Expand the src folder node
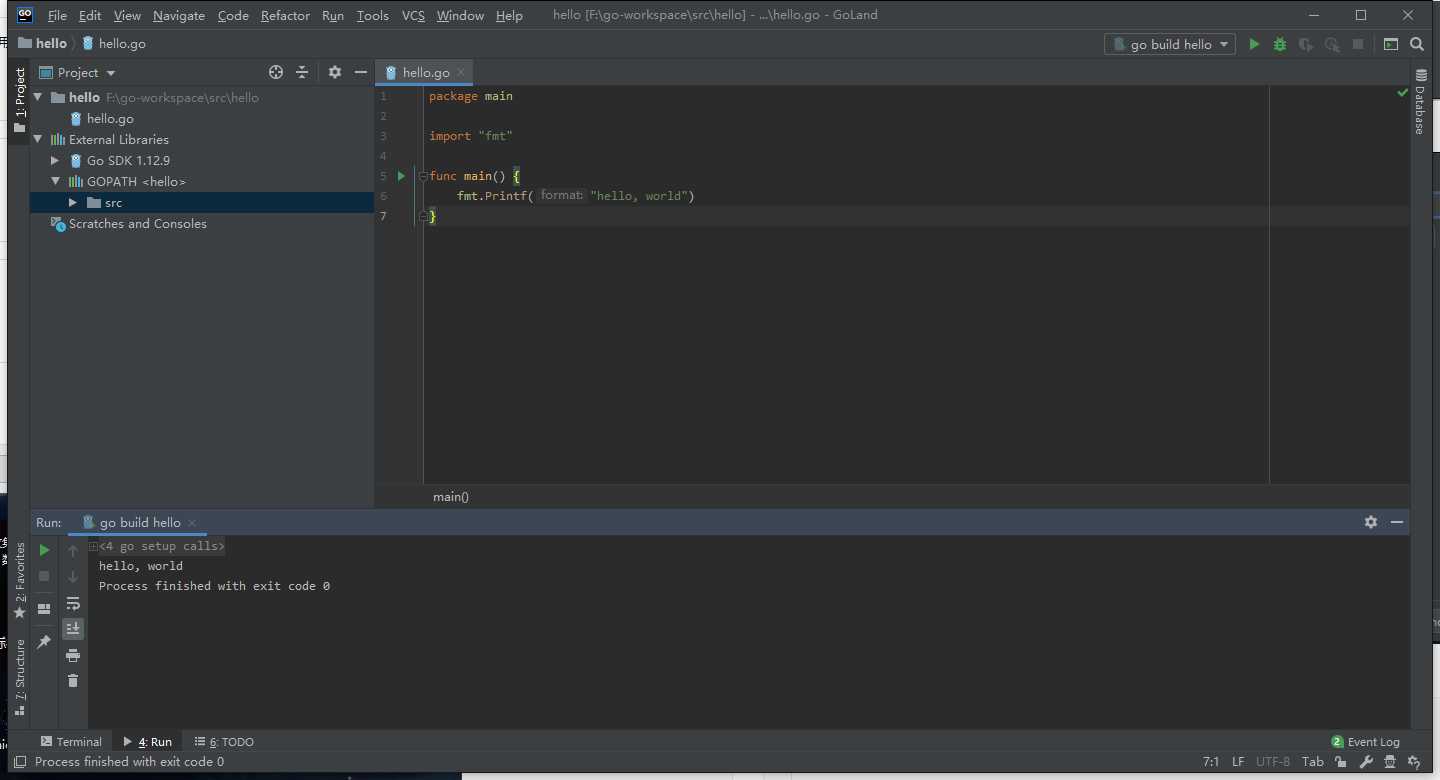The image size is (1440, 780). [x=73, y=202]
